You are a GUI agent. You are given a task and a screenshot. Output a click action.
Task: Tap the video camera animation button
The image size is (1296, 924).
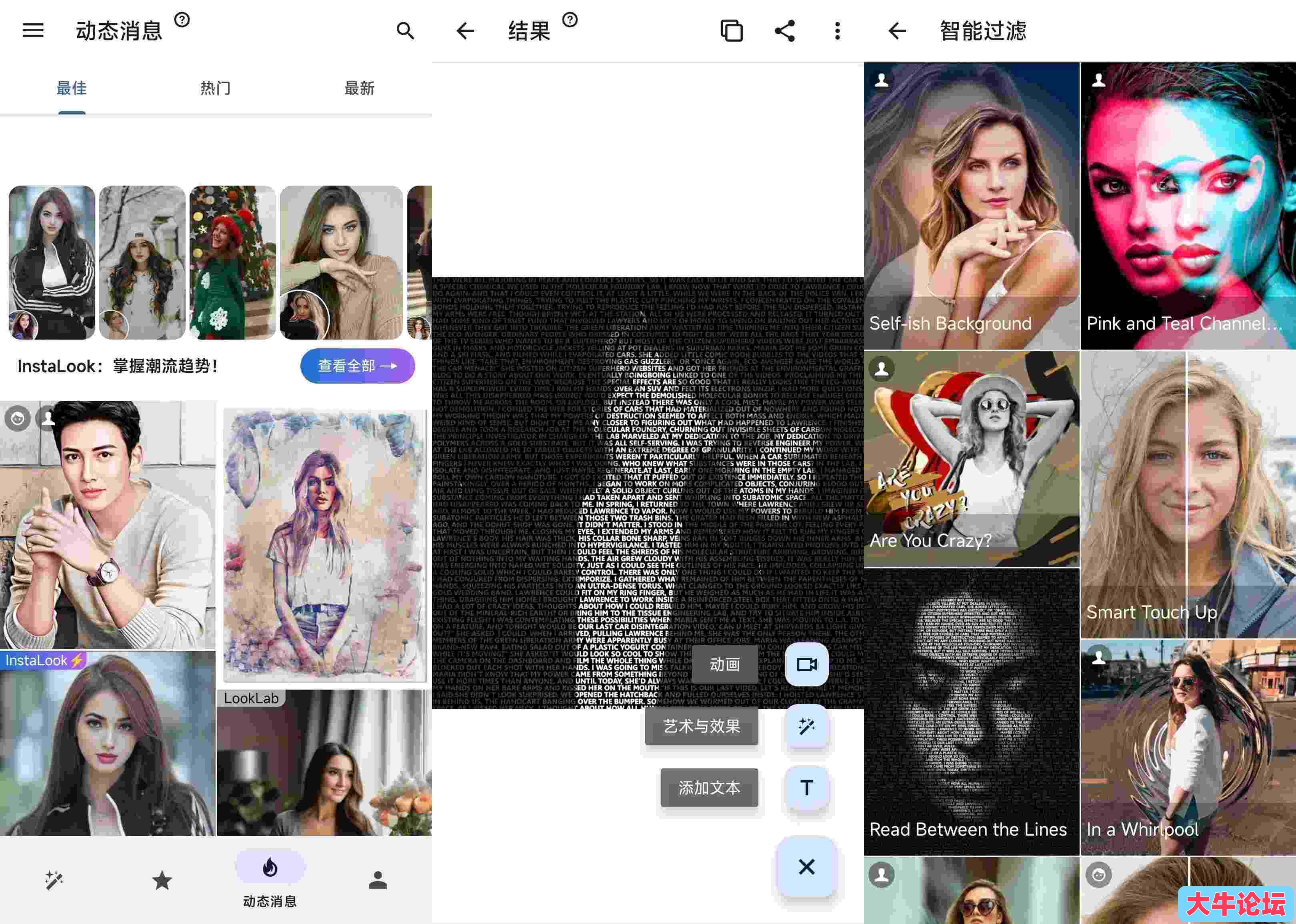click(x=806, y=664)
